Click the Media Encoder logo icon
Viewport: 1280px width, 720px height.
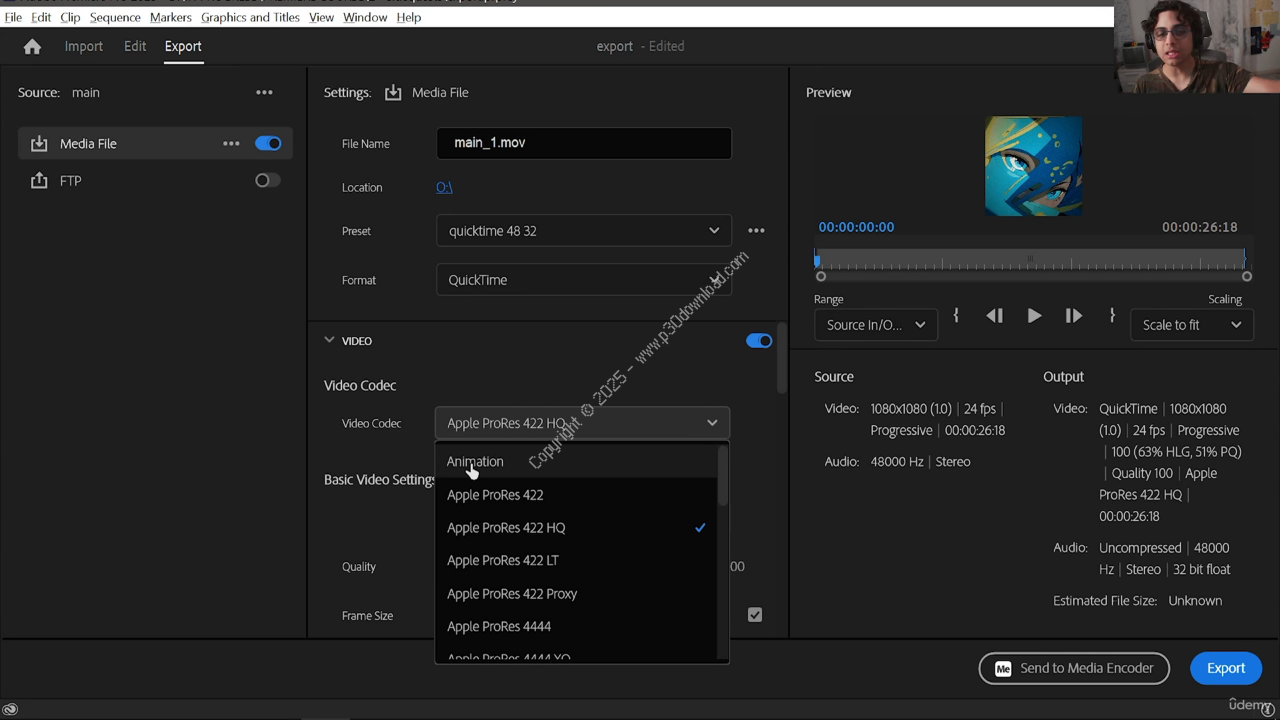pos(1003,668)
